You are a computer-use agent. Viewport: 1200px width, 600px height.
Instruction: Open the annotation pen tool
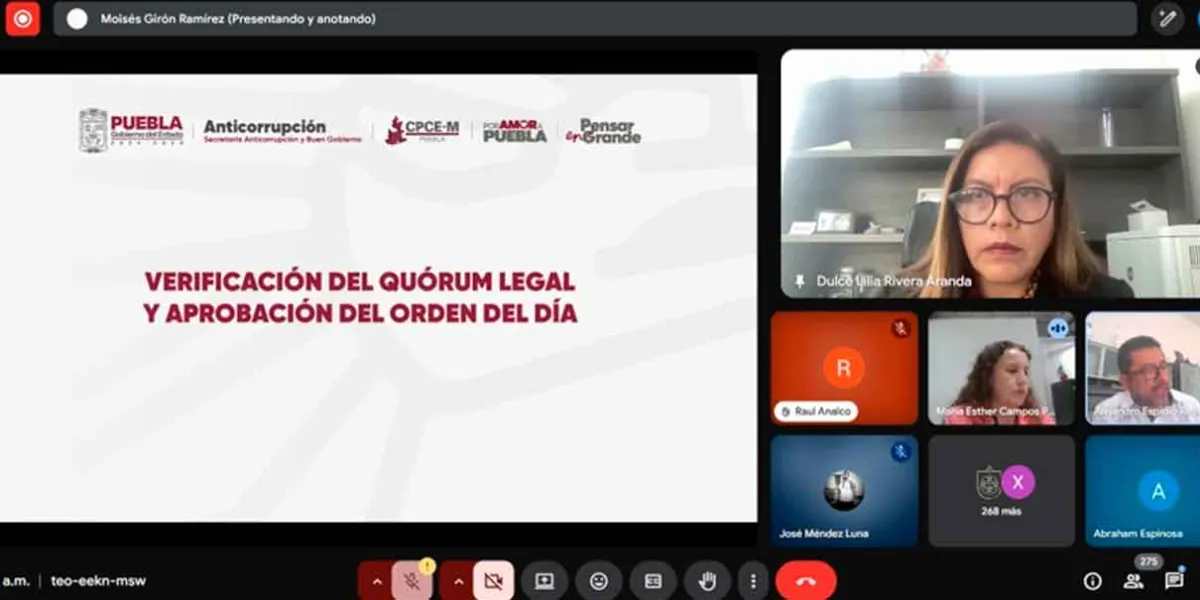point(1167,18)
